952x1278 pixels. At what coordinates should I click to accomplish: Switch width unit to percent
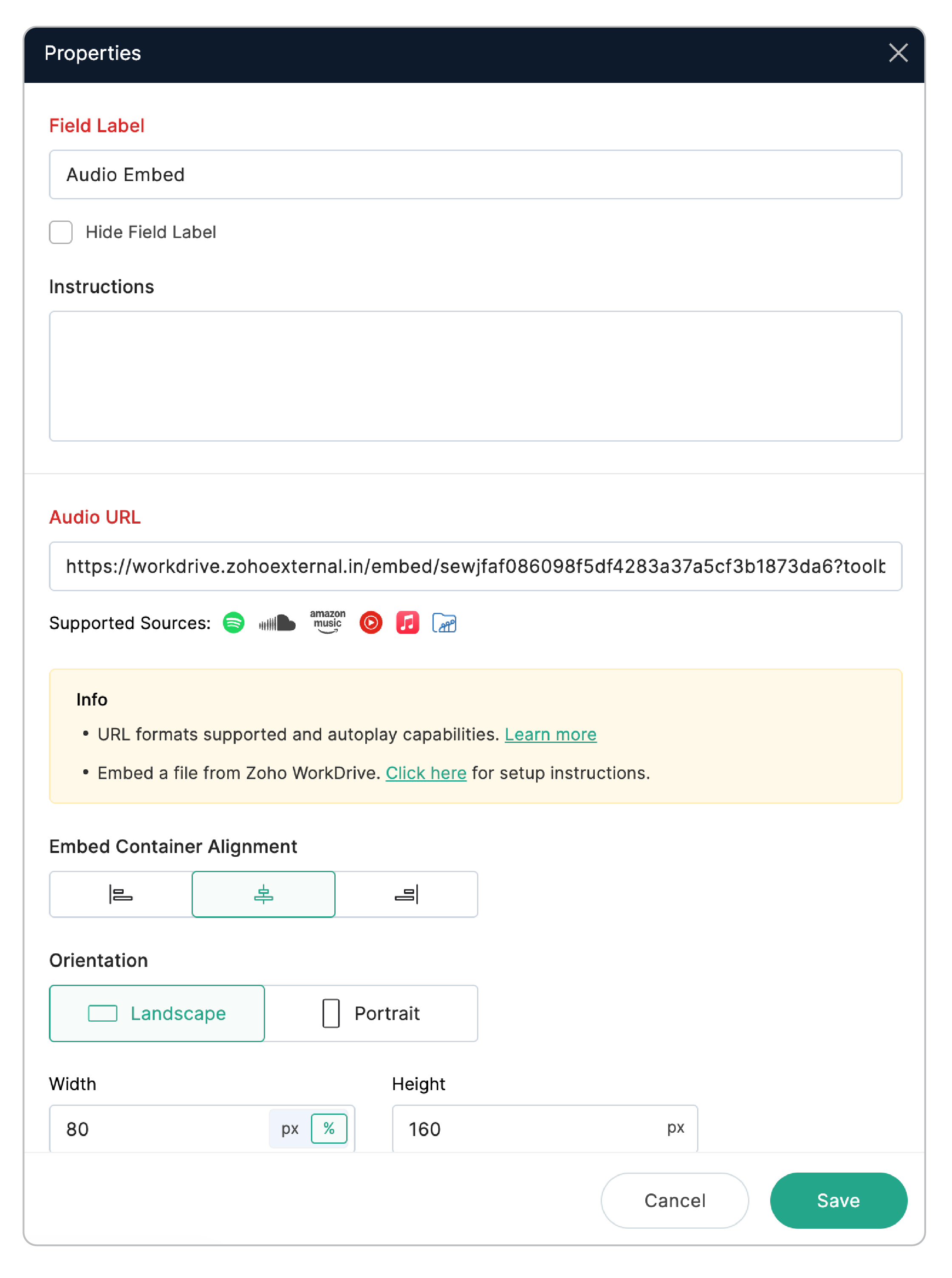[x=329, y=1128]
